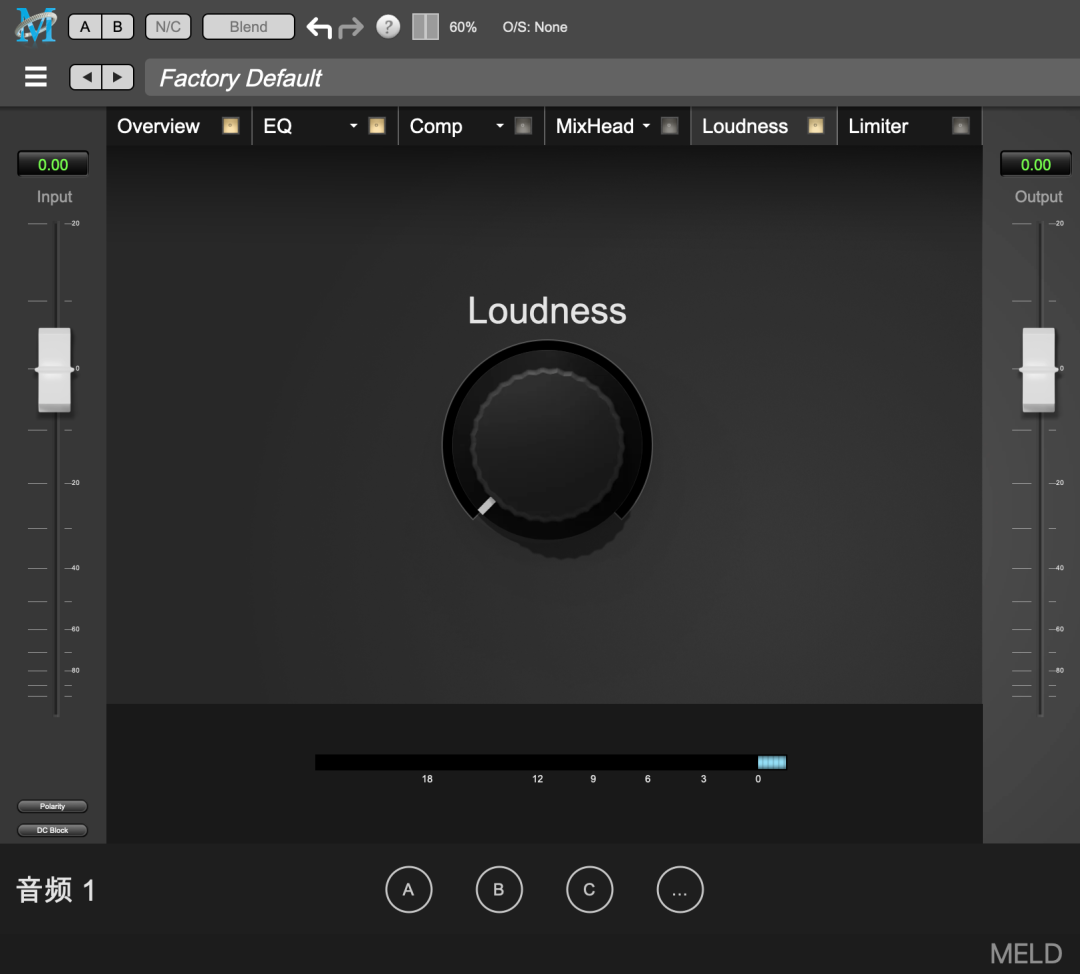Viewport: 1080px width, 974px height.
Task: Open the 60% zoom setting
Action: point(463,28)
